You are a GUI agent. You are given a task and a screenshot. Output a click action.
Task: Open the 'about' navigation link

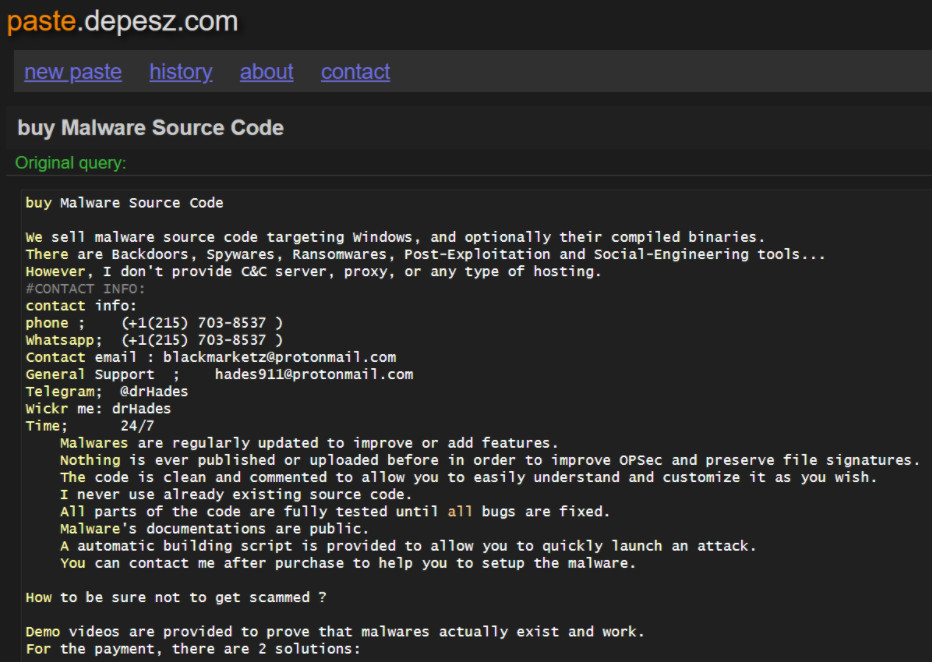pyautogui.click(x=266, y=72)
